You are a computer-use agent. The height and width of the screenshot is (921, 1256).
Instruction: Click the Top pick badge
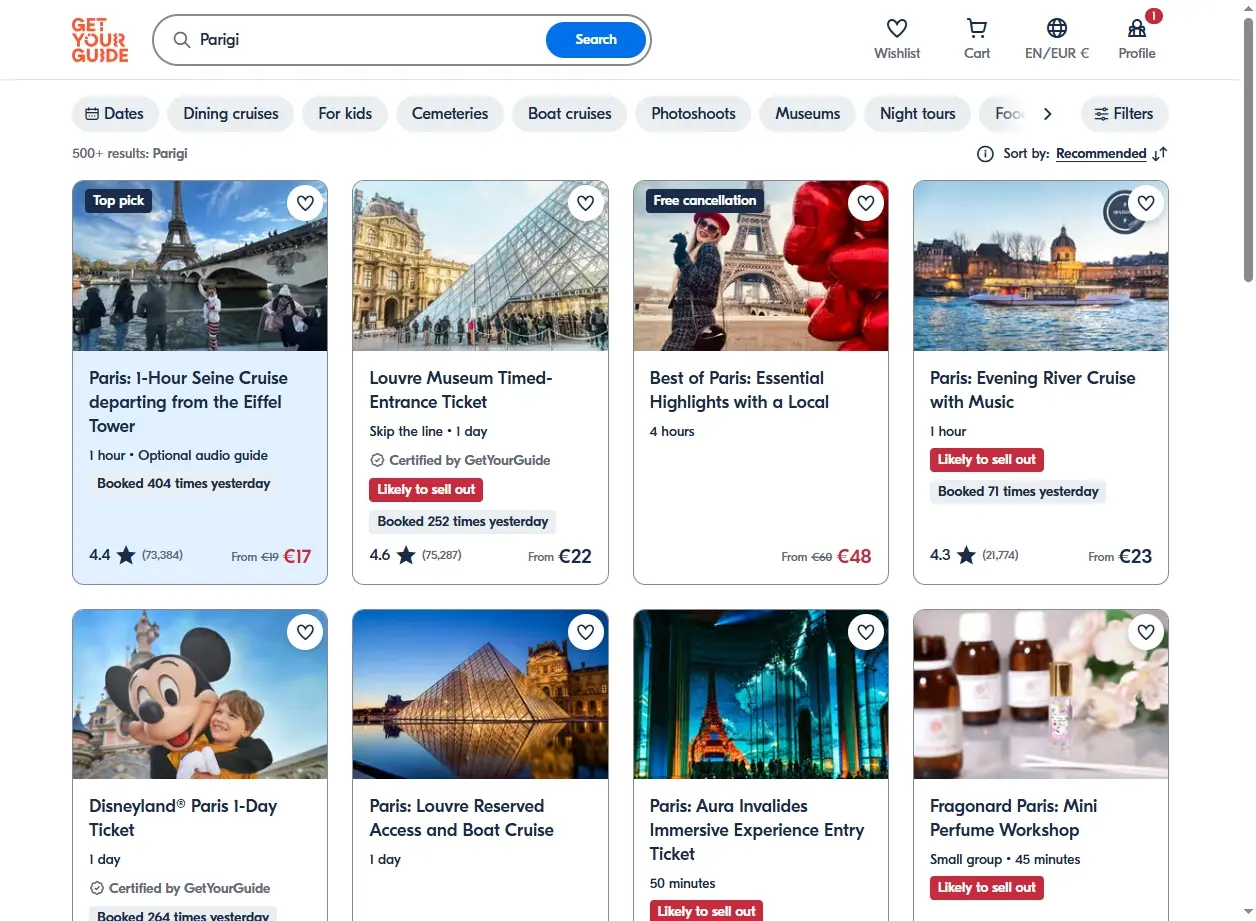[x=119, y=201]
